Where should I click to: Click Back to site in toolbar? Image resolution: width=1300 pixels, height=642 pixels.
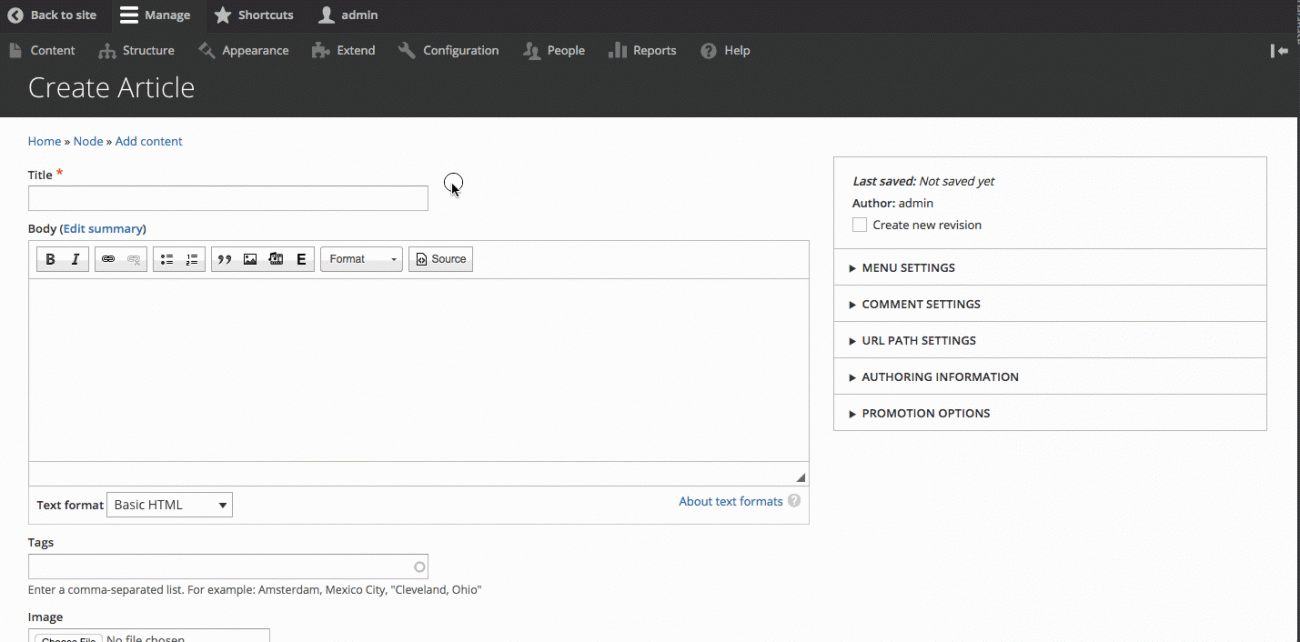tap(53, 15)
